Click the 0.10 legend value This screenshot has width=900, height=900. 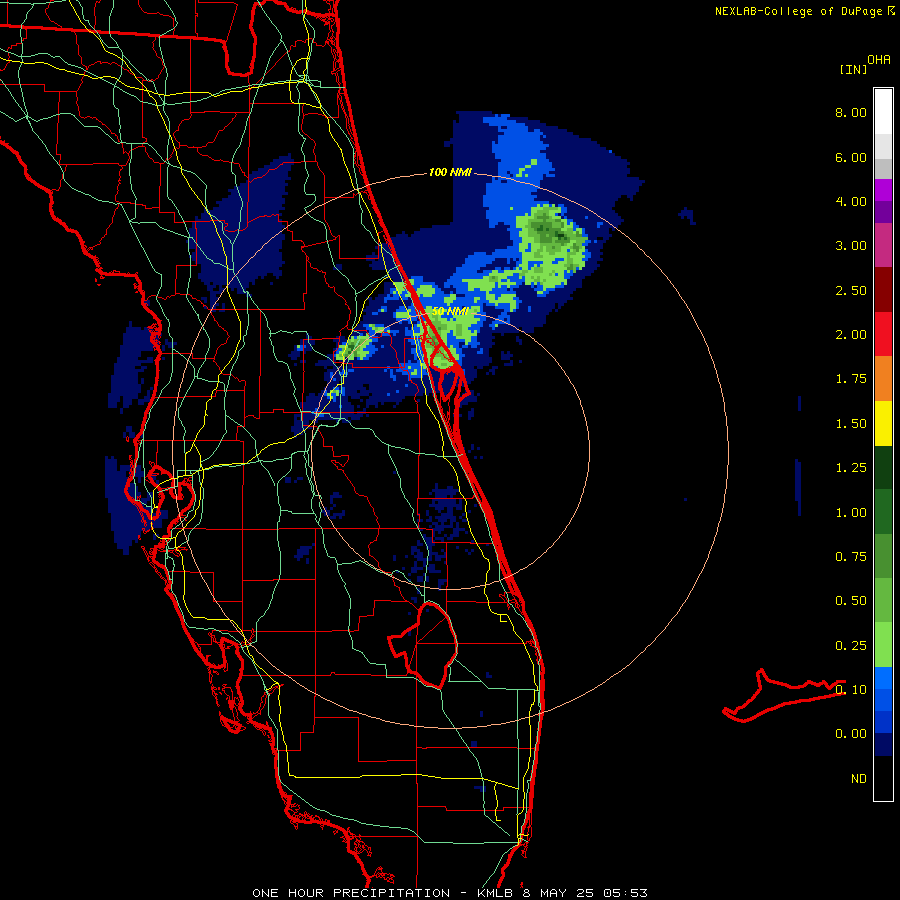(x=851, y=689)
